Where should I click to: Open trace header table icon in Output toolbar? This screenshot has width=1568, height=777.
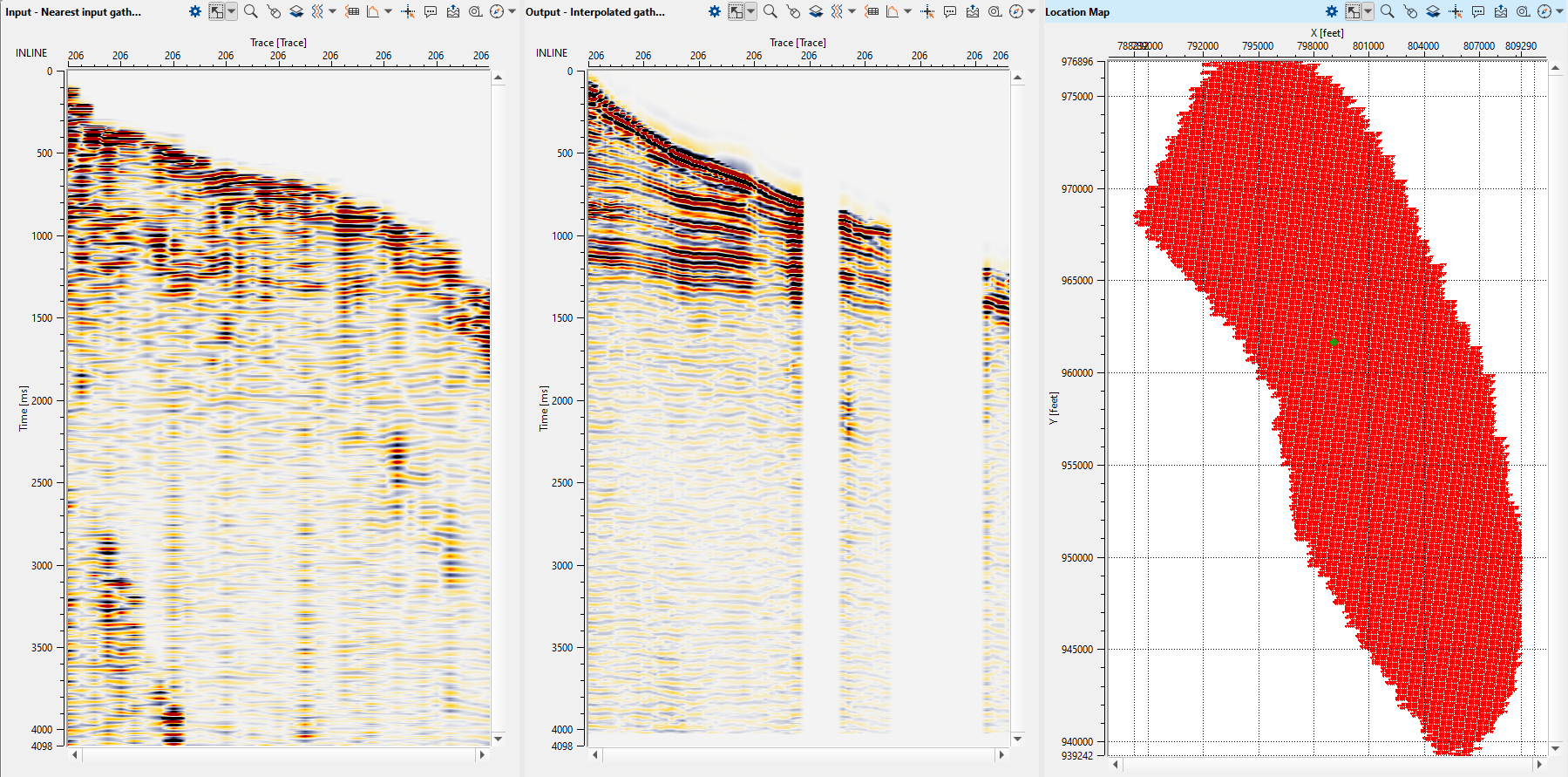(872, 11)
